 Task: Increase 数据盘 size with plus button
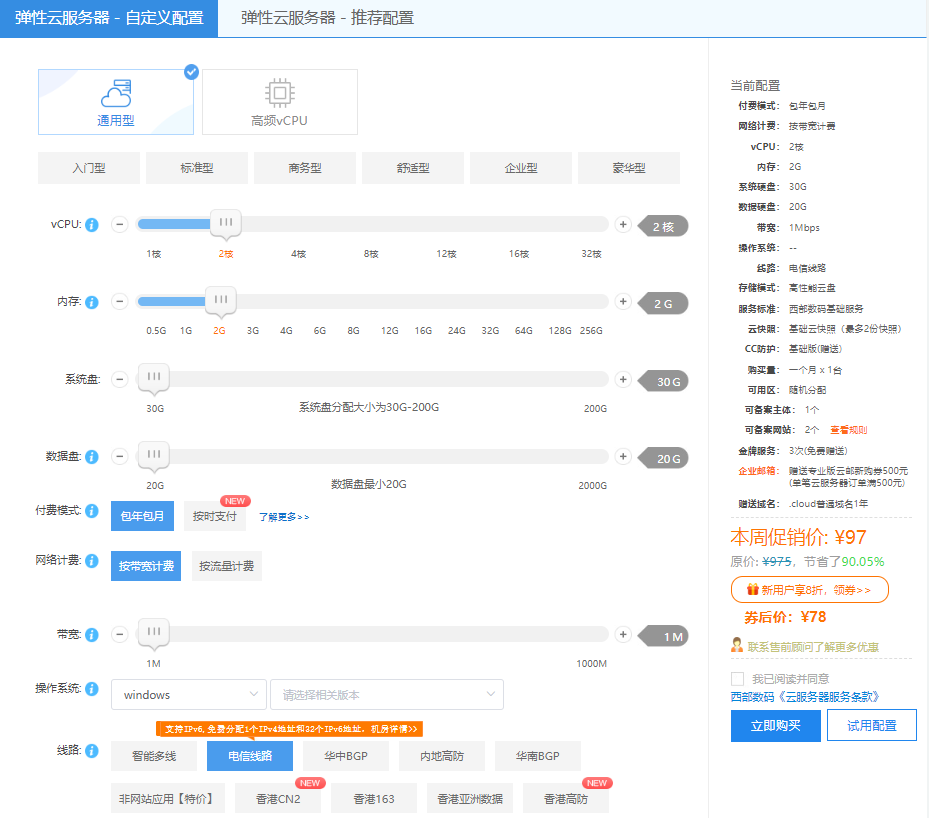[x=623, y=456]
